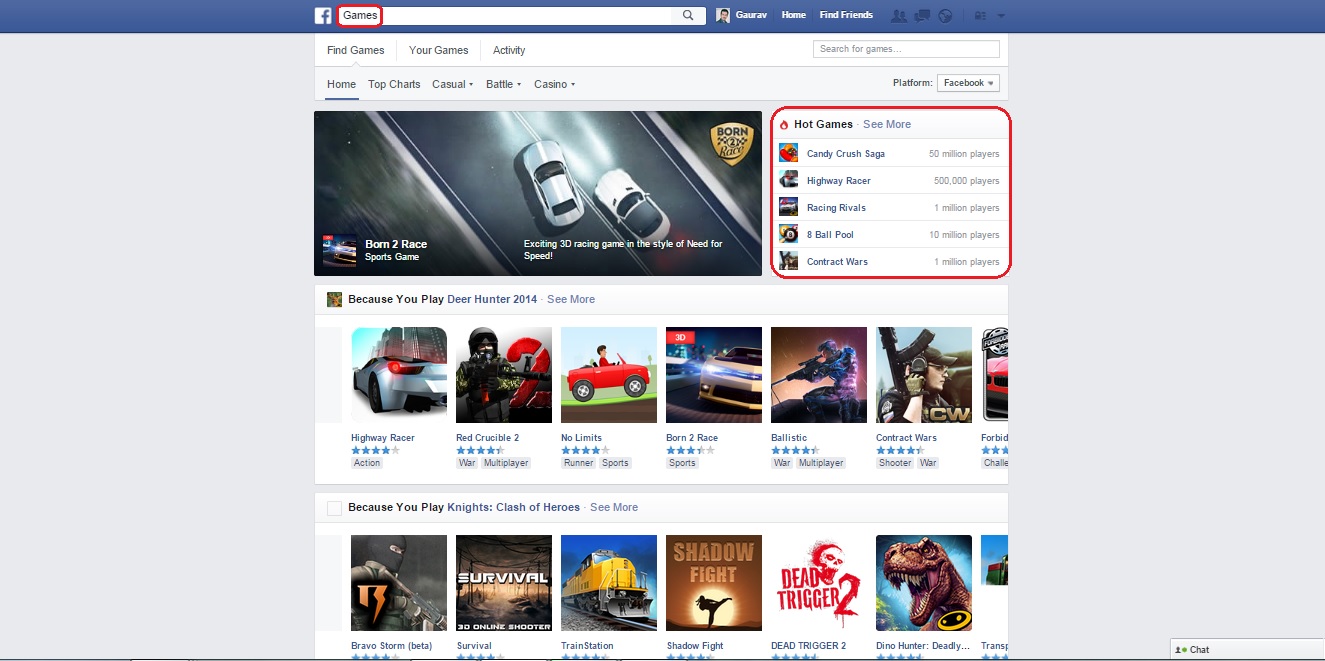
Task: Click the Highway Racer icon in Hot Games
Action: 789,181
